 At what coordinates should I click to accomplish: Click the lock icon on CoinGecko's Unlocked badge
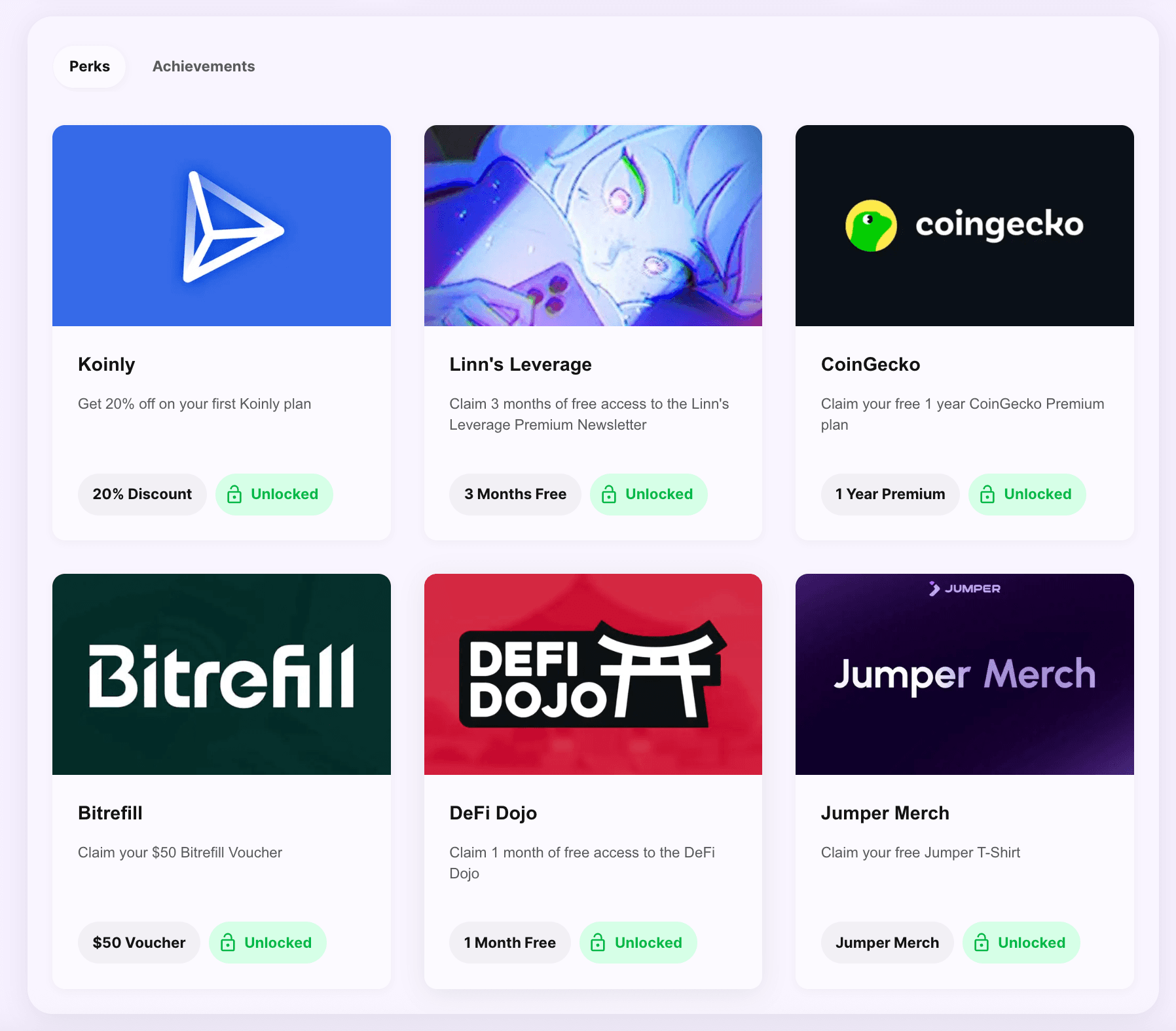coord(987,495)
